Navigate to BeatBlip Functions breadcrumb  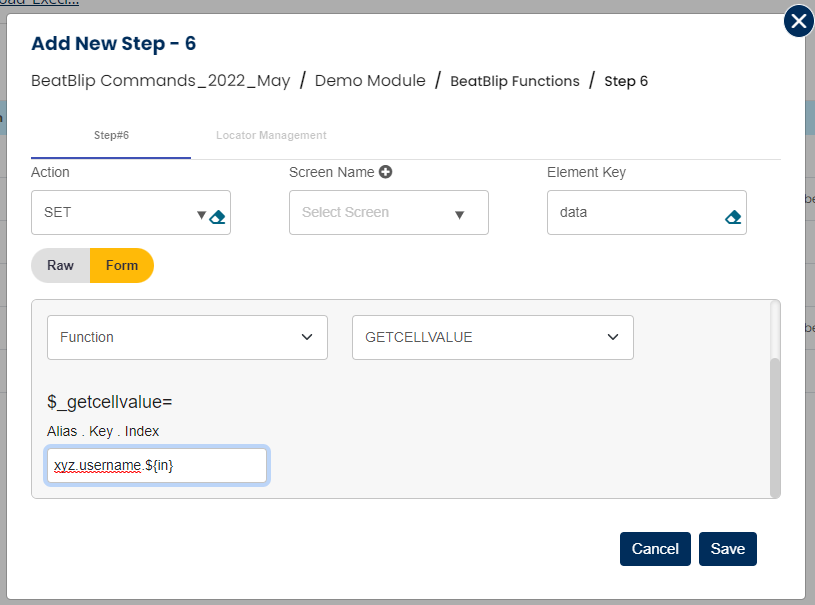(x=515, y=81)
